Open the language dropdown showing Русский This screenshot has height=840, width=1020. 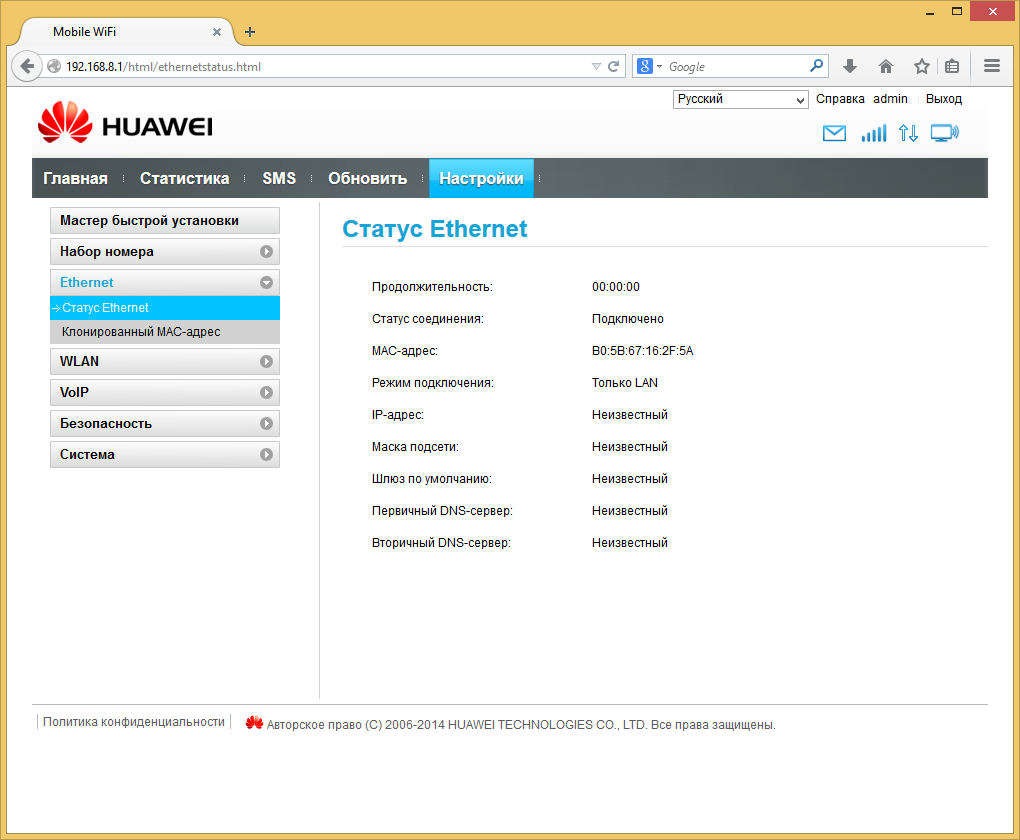(x=740, y=99)
